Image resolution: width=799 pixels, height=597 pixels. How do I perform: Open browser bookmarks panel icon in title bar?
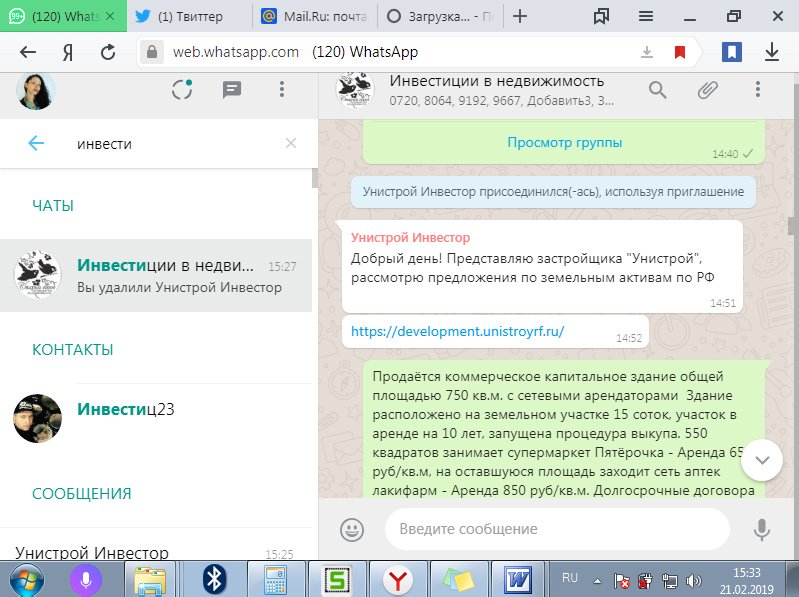click(601, 16)
